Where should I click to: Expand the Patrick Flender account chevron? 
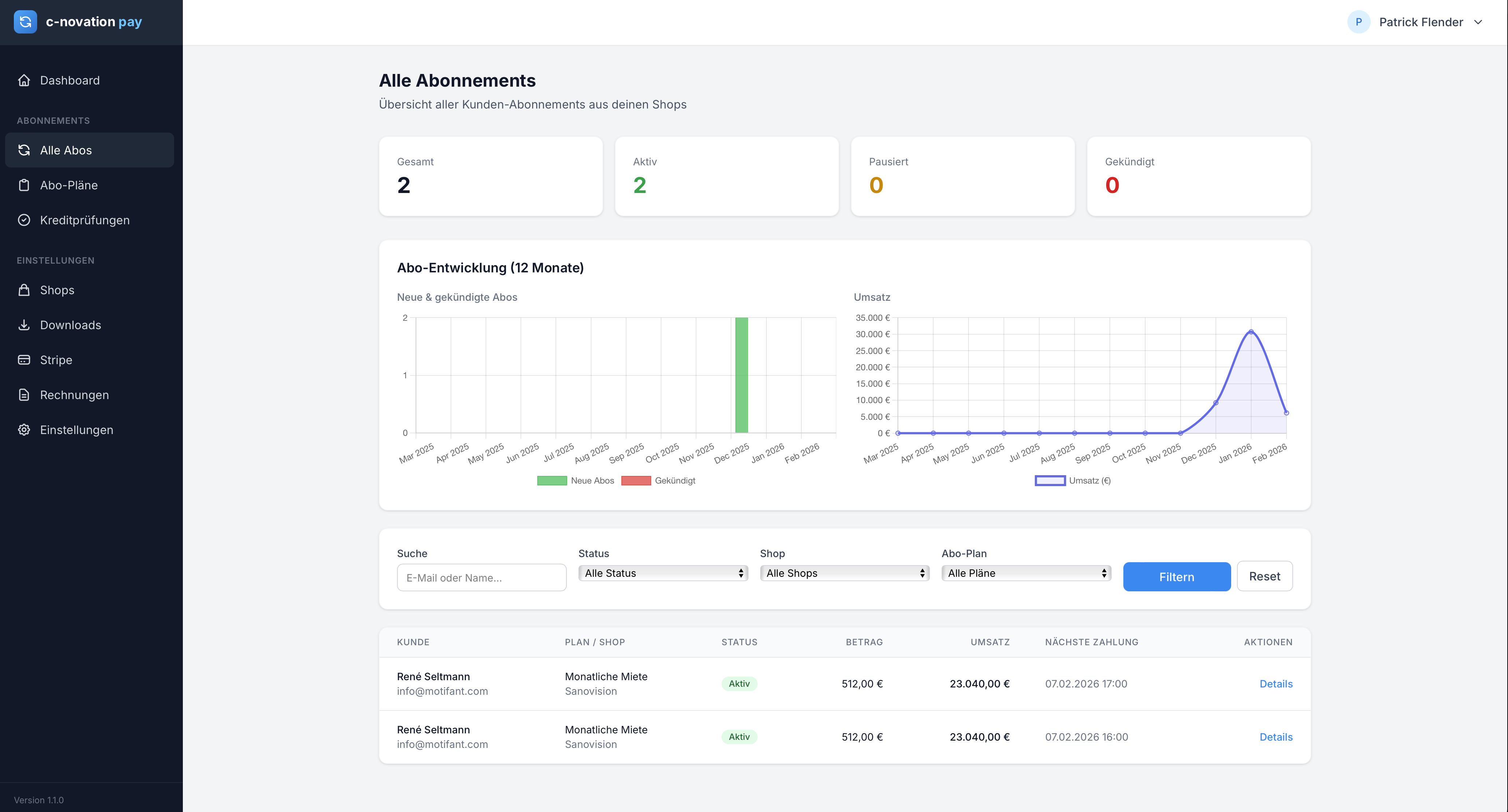point(1478,22)
